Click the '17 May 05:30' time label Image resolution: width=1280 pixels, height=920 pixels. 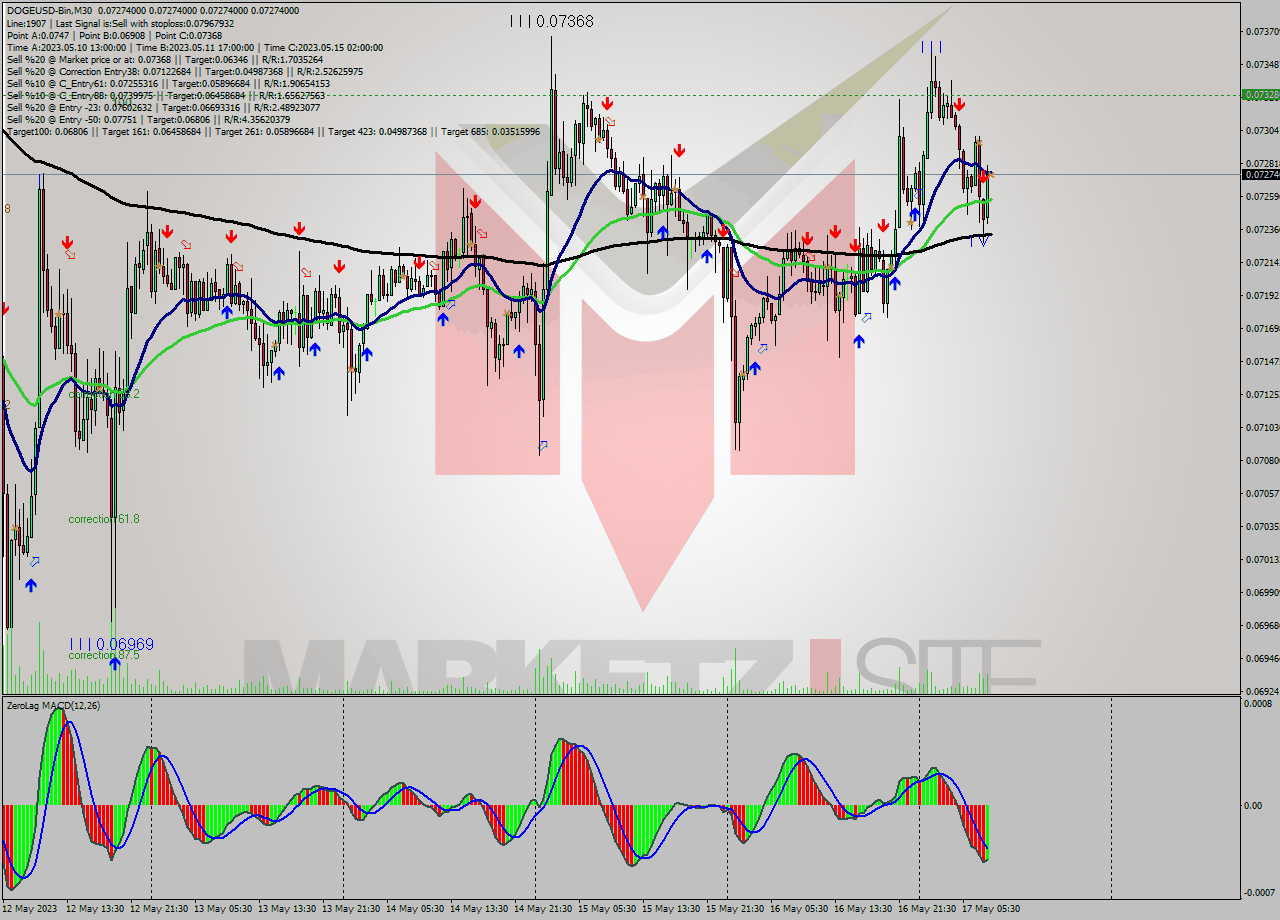pyautogui.click(x=991, y=909)
